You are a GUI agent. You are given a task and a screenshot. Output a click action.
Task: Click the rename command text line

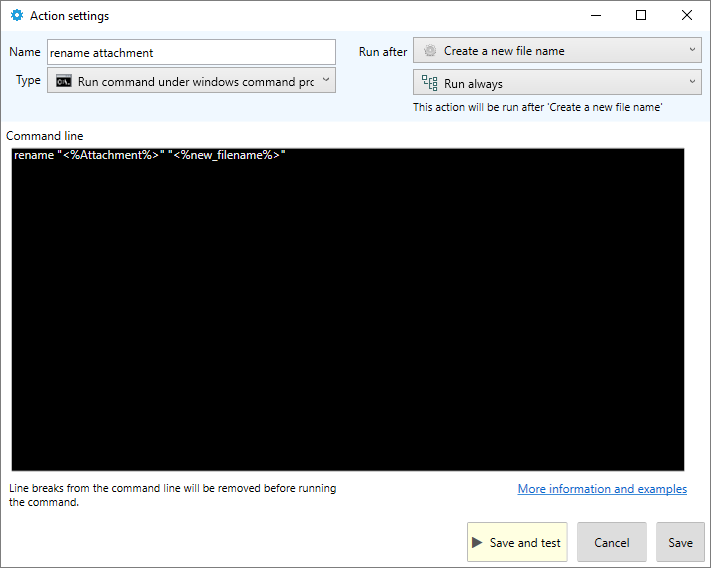[x=150, y=155]
